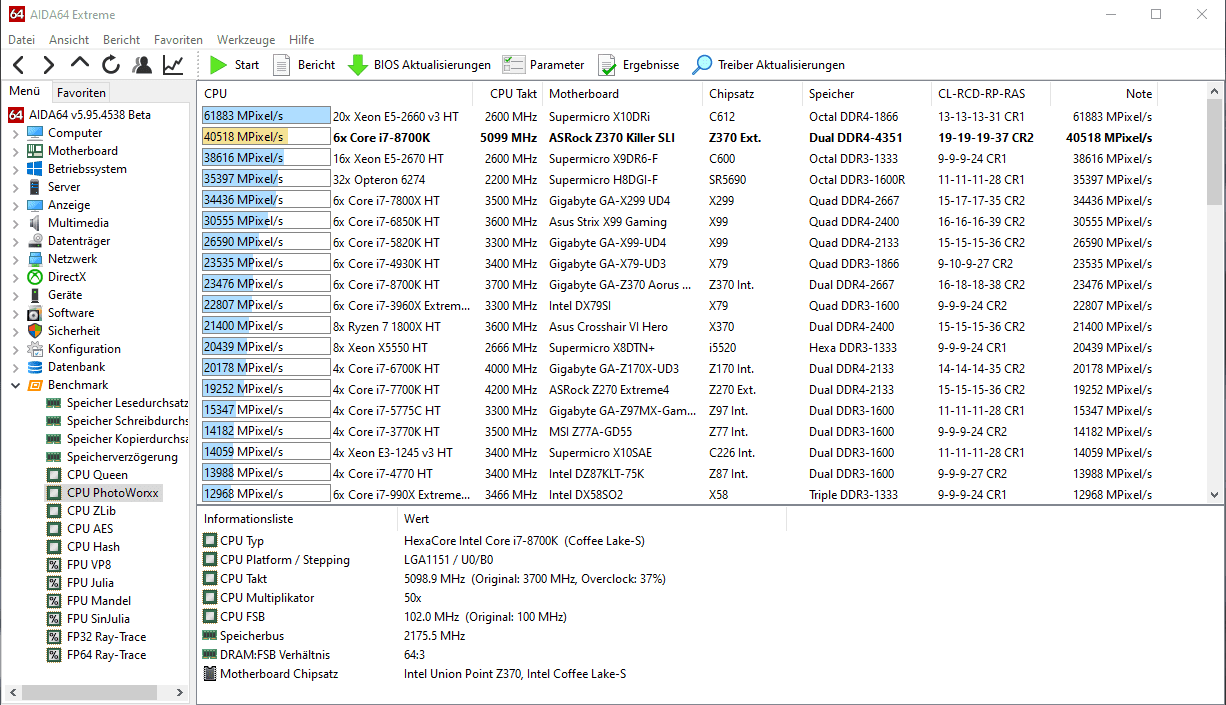Viewport: 1226px width, 705px height.
Task: Sort by Motherboard column header
Action: 622,94
